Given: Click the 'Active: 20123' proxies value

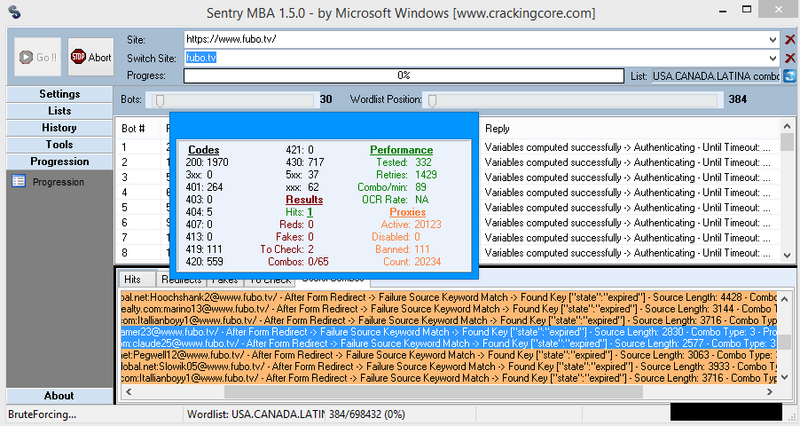Looking at the screenshot, I should [411, 224].
